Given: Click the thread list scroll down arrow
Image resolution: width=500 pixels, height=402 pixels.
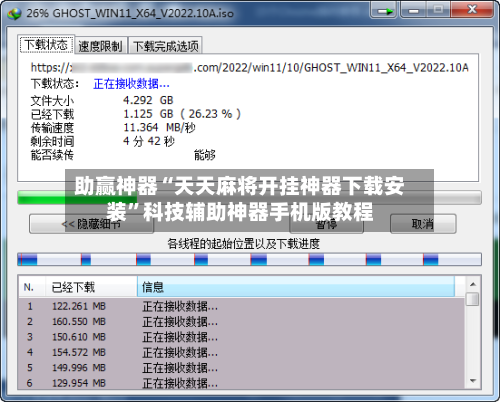Looking at the screenshot, I should 473,381.
